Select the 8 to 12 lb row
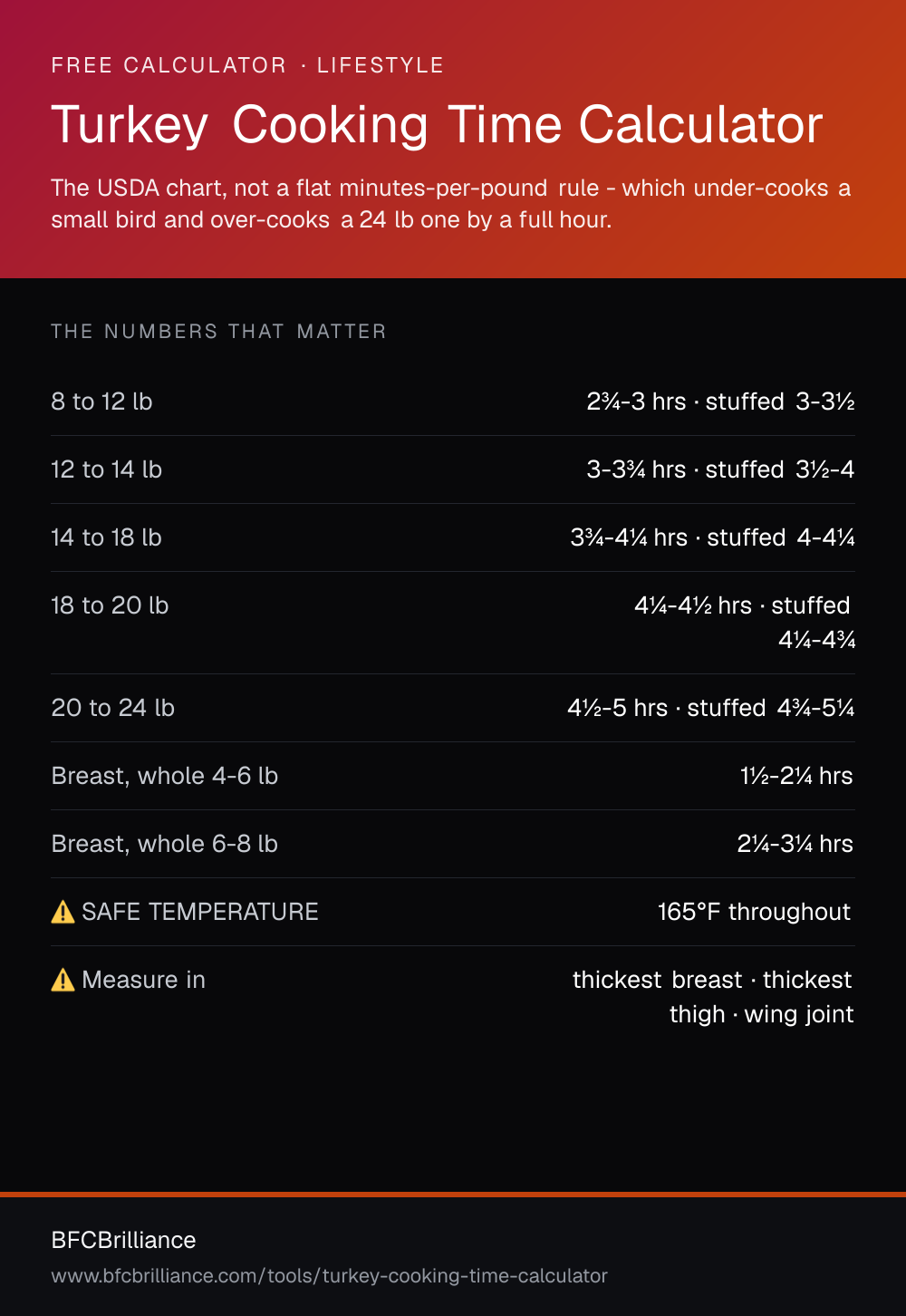The image size is (906, 1316). [453, 402]
